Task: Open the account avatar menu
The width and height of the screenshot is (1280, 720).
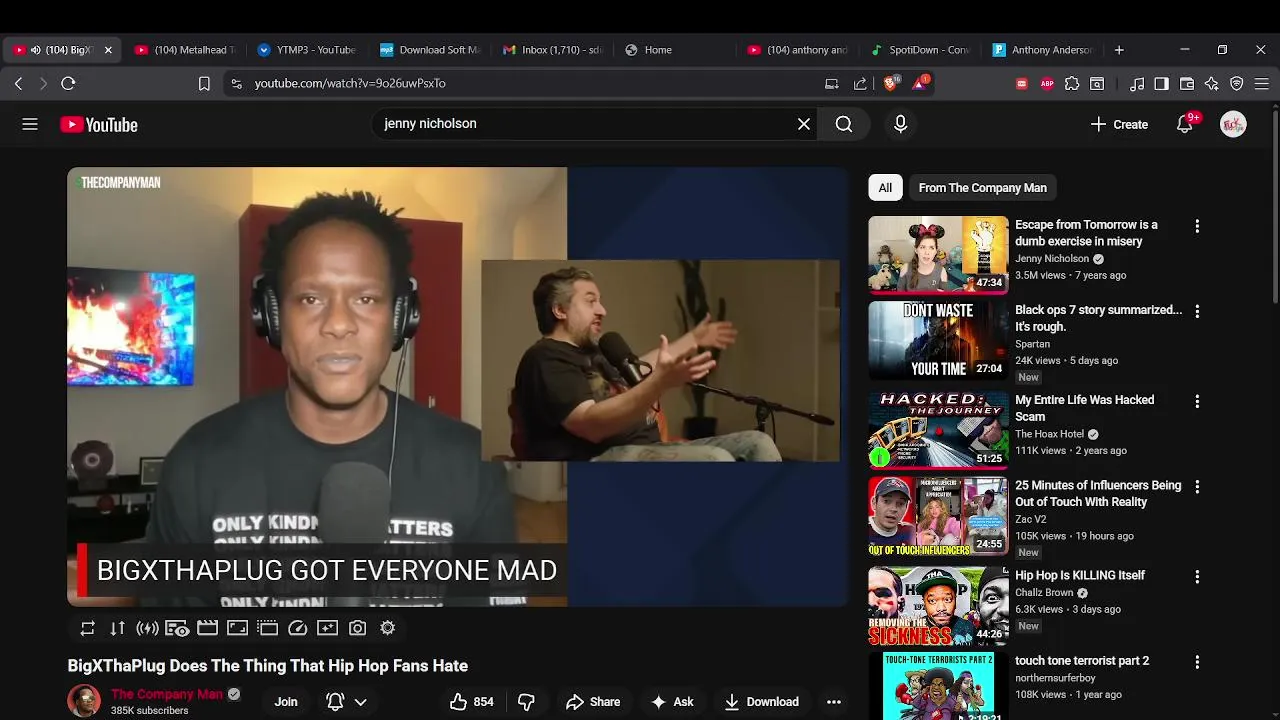Action: (x=1233, y=124)
